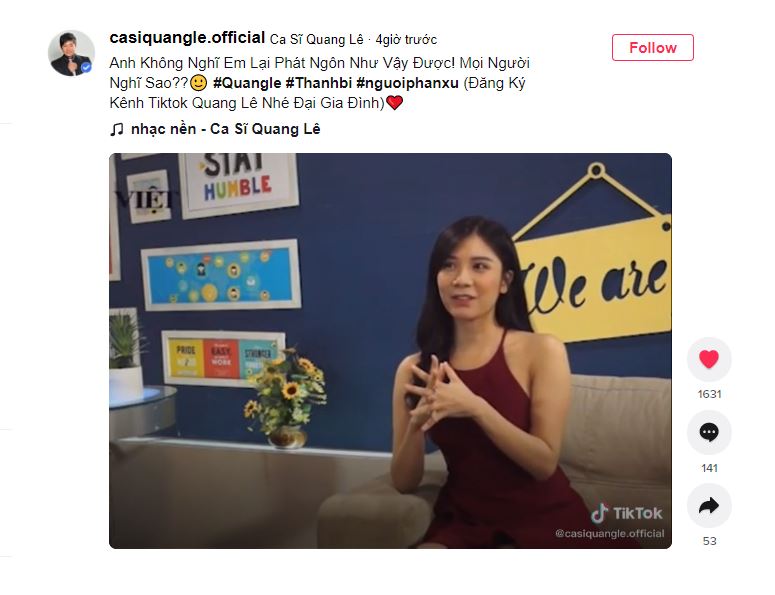The height and width of the screenshot is (595, 775).
Task: Share the video using arrow icon
Action: pos(709,506)
